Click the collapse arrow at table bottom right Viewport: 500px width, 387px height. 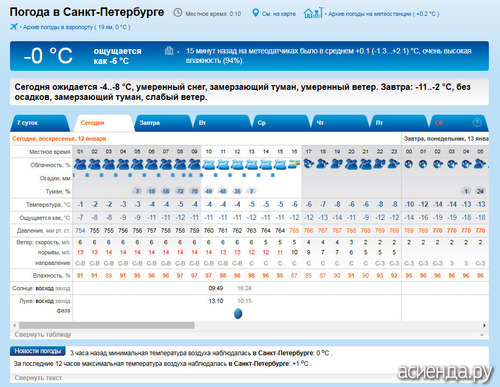[482, 334]
